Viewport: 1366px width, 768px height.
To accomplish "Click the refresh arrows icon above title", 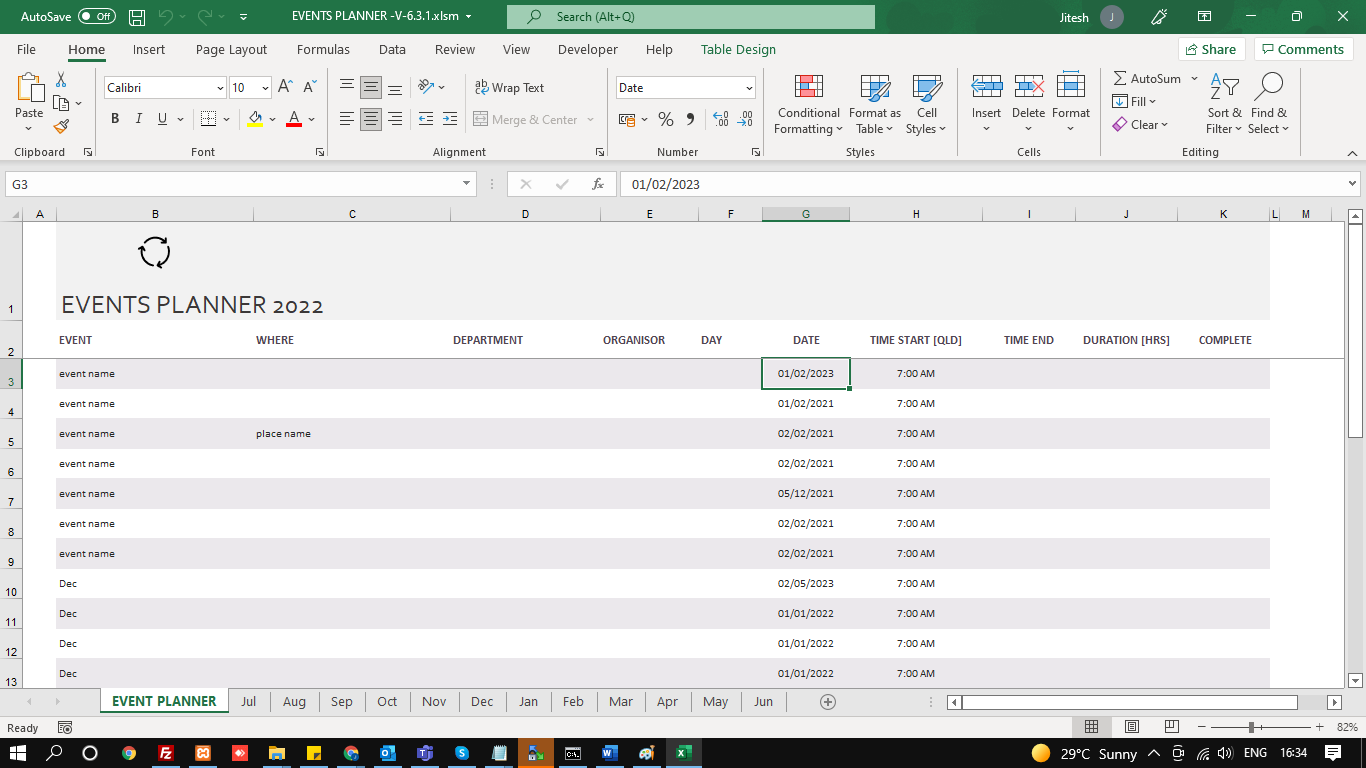I will pyautogui.click(x=154, y=253).
